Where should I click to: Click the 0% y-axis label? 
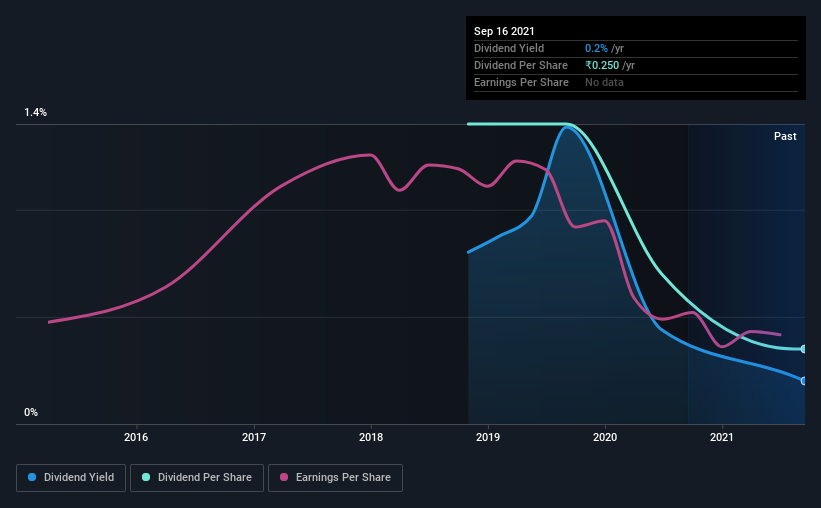[31, 412]
